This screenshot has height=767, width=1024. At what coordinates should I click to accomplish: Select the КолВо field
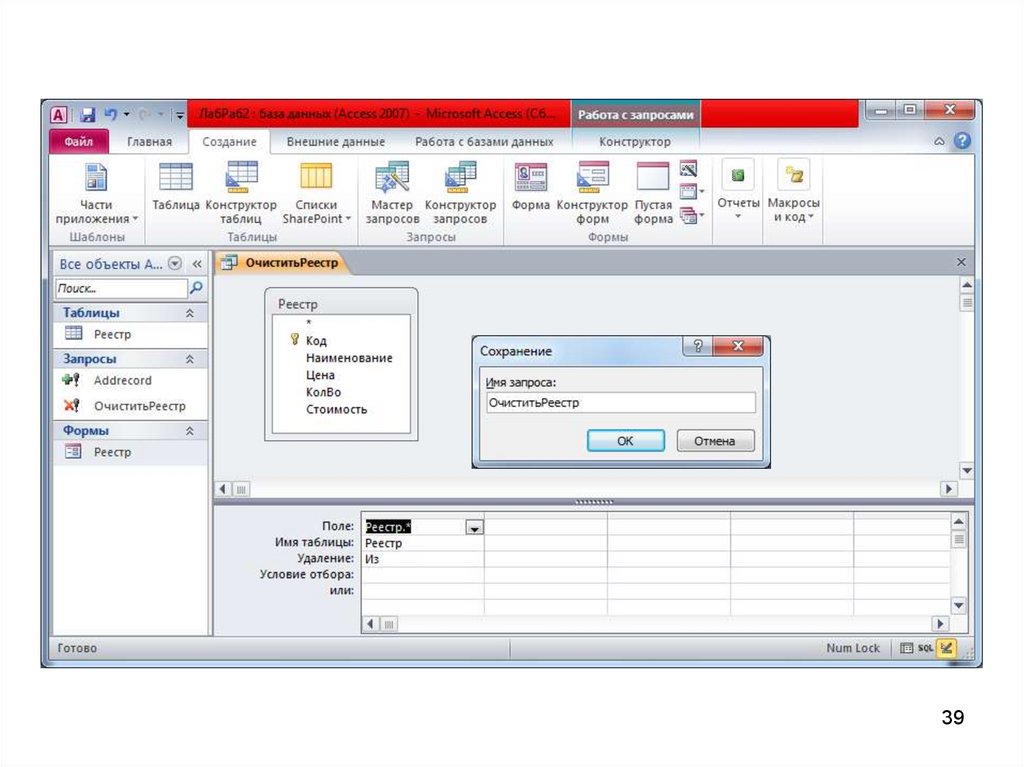point(323,392)
